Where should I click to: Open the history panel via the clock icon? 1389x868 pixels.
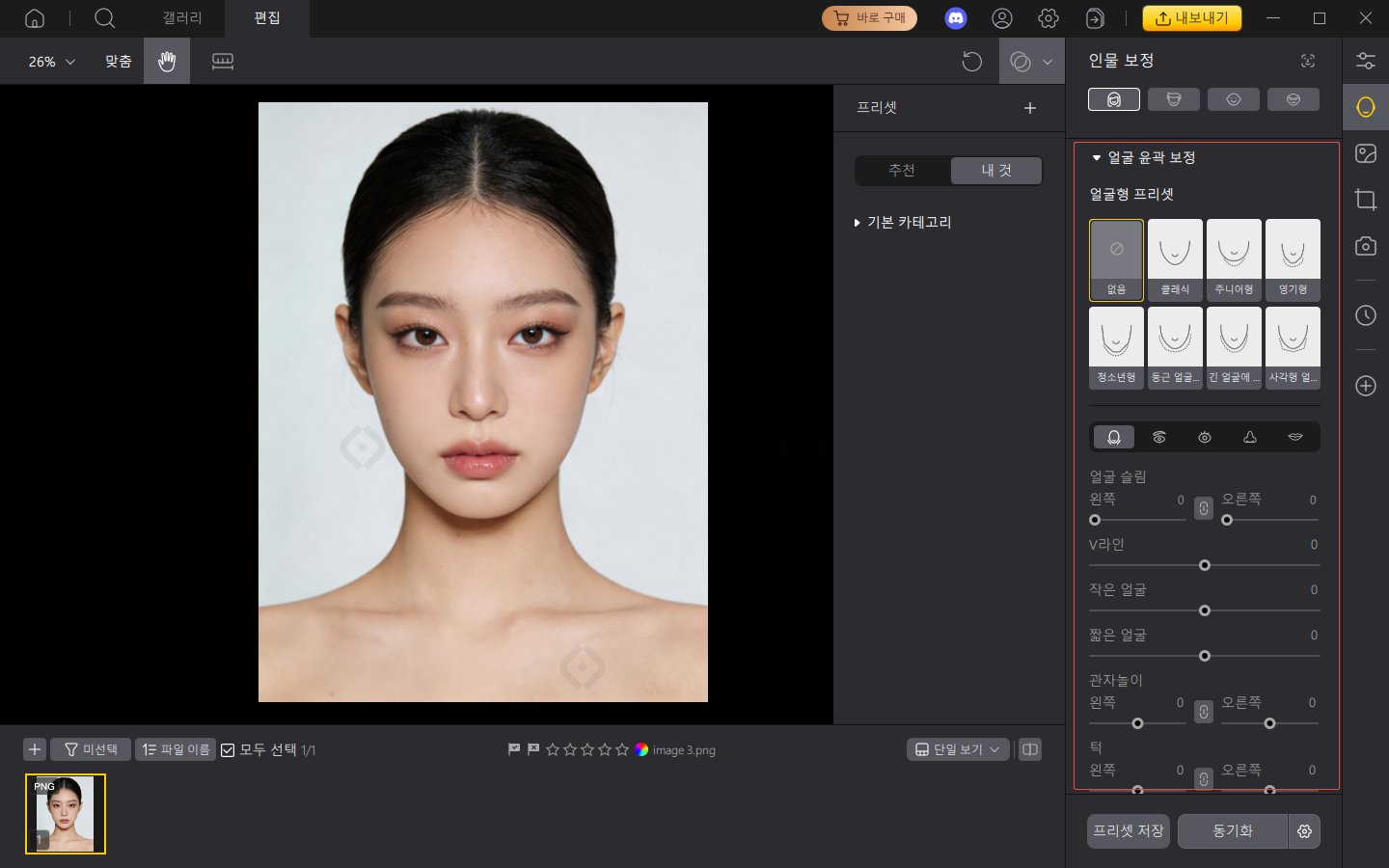point(1365,315)
